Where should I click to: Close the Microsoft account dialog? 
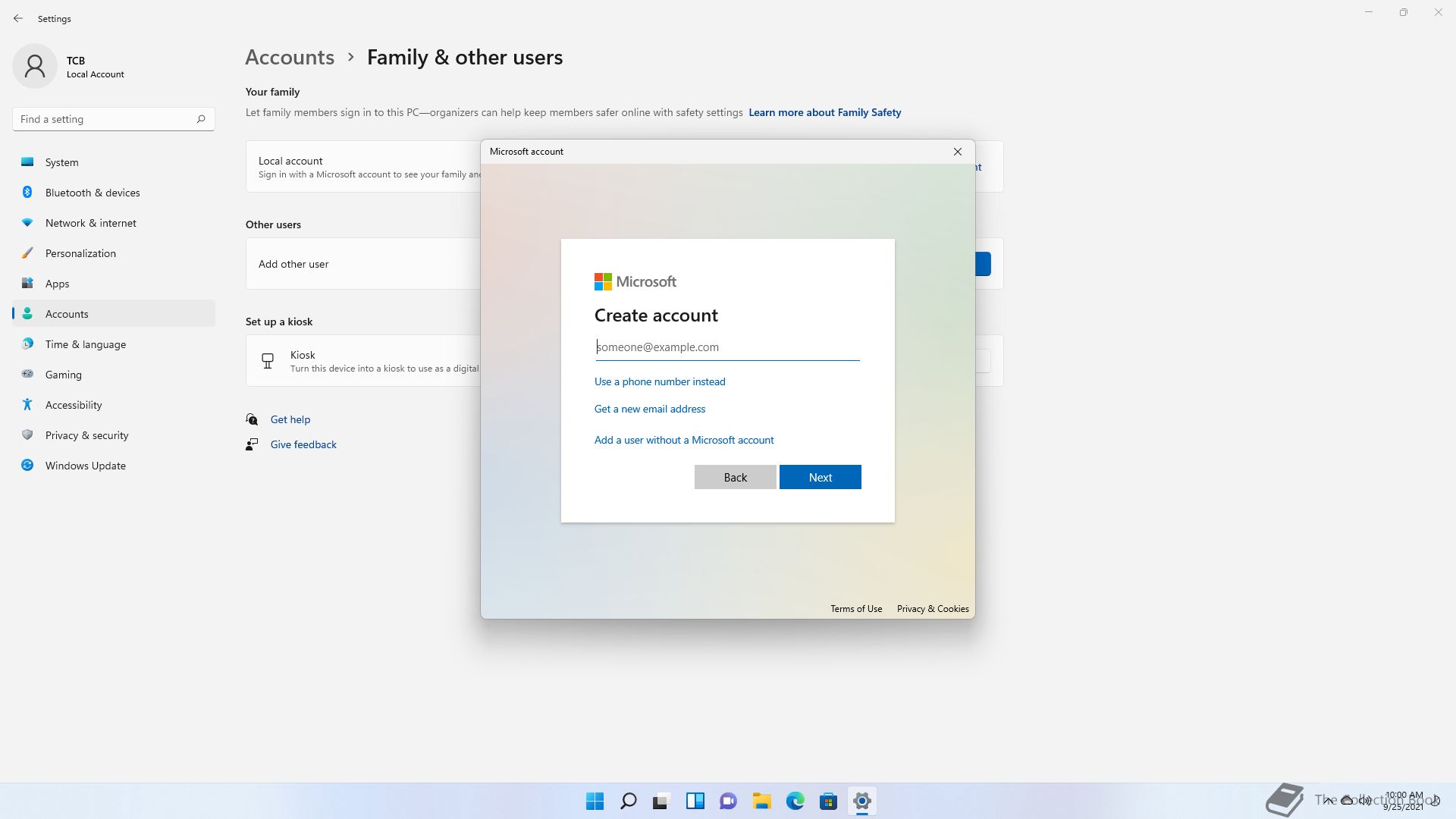click(957, 152)
